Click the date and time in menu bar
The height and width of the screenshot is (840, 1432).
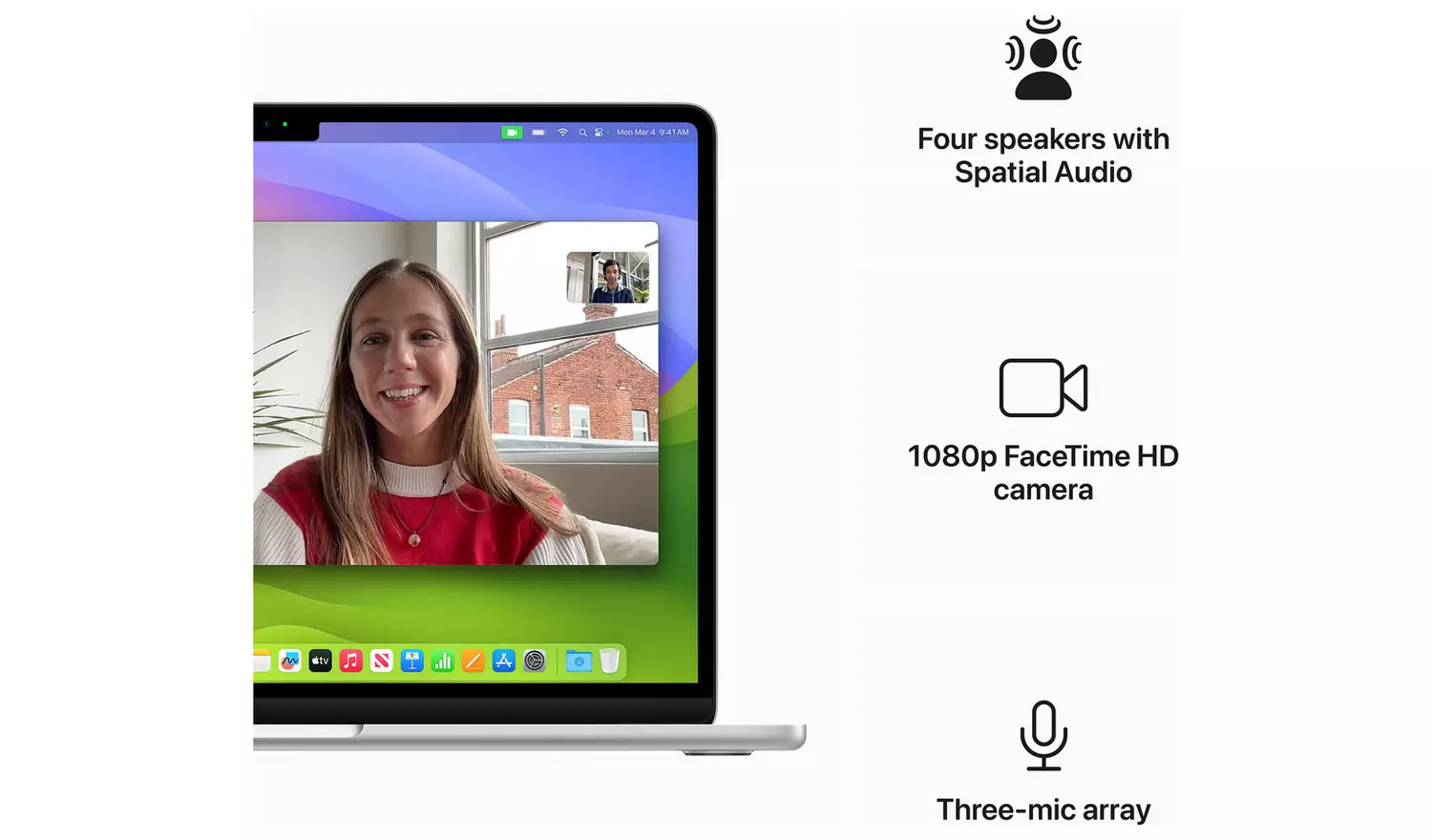coord(652,133)
